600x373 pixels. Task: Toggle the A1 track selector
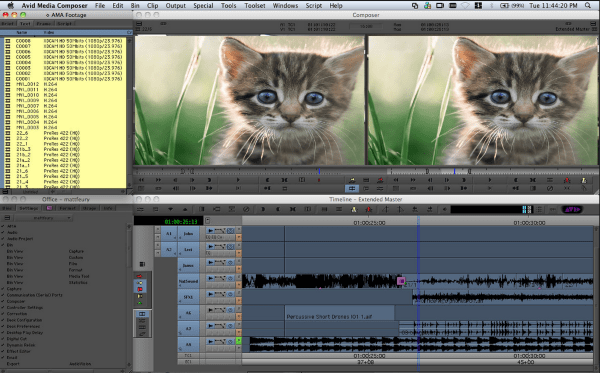[x=168, y=233]
